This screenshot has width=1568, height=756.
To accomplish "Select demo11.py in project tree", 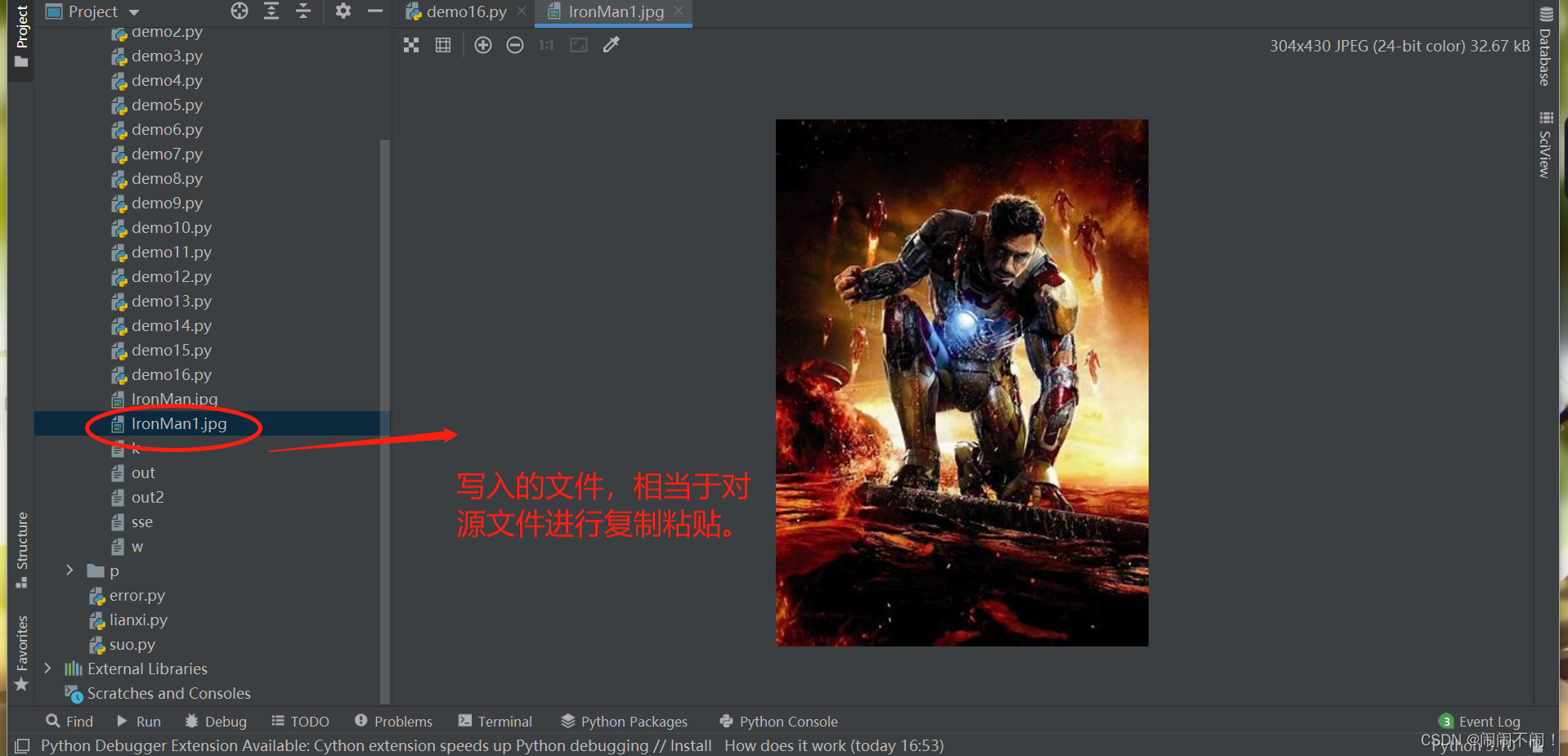I will pos(172,252).
